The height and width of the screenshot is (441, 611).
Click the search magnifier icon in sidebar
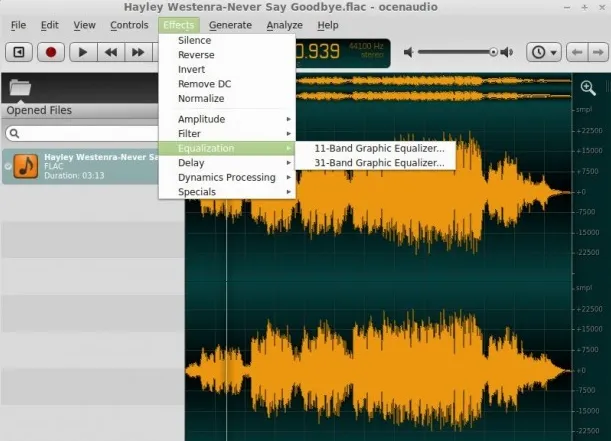point(14,134)
